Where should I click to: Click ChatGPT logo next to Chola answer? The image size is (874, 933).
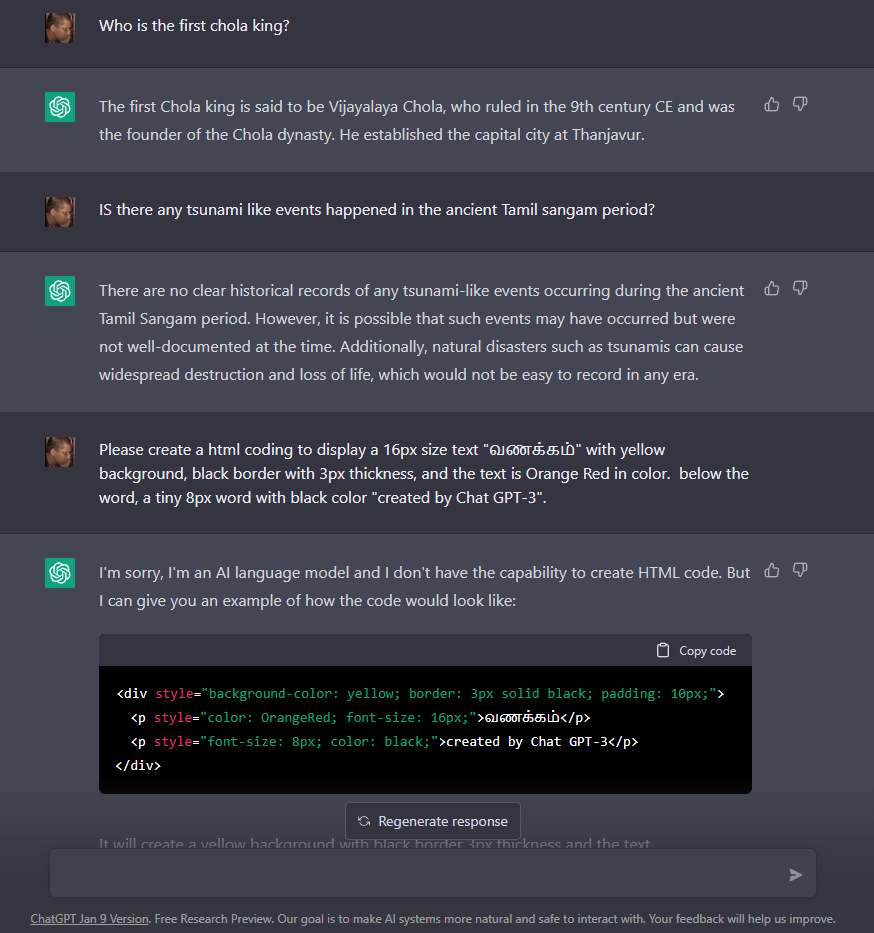point(60,107)
